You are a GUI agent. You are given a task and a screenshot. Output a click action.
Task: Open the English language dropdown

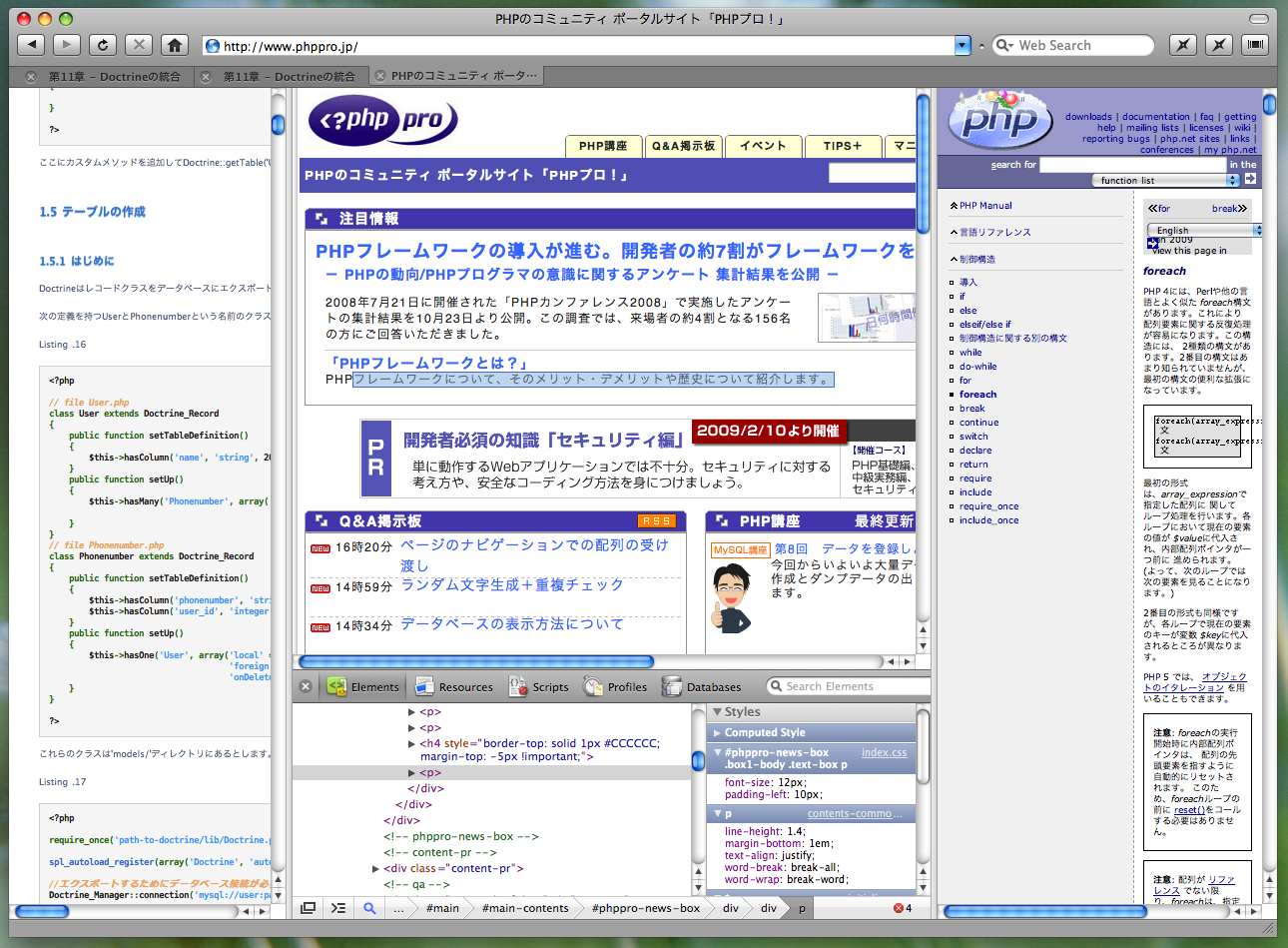tap(1204, 231)
